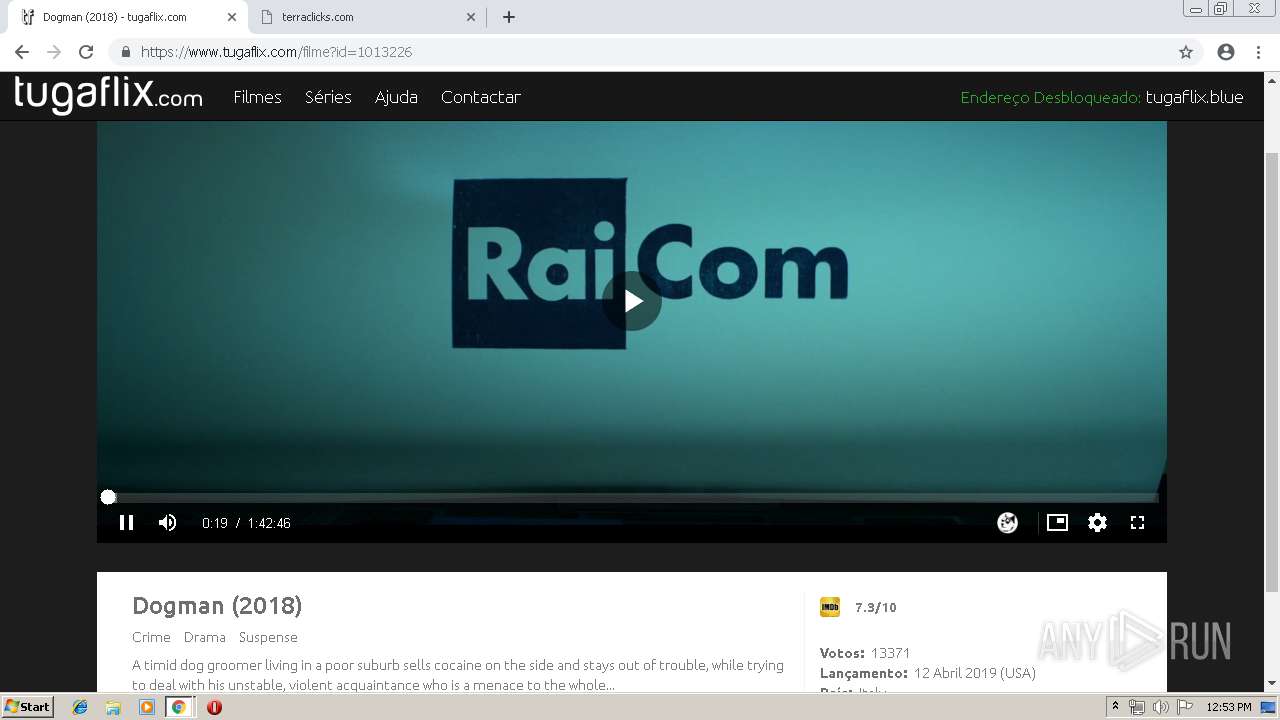Click the Suspense genre link

(268, 637)
